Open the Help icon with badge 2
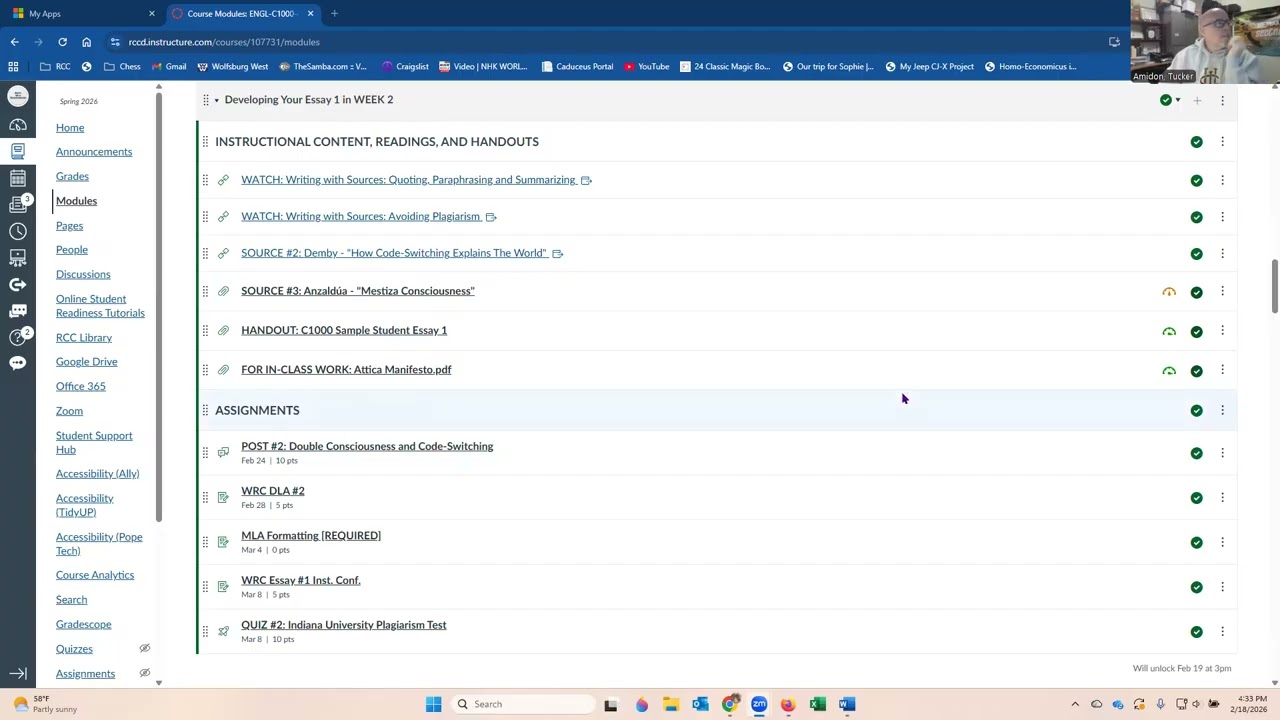The width and height of the screenshot is (1280, 720). [x=18, y=337]
